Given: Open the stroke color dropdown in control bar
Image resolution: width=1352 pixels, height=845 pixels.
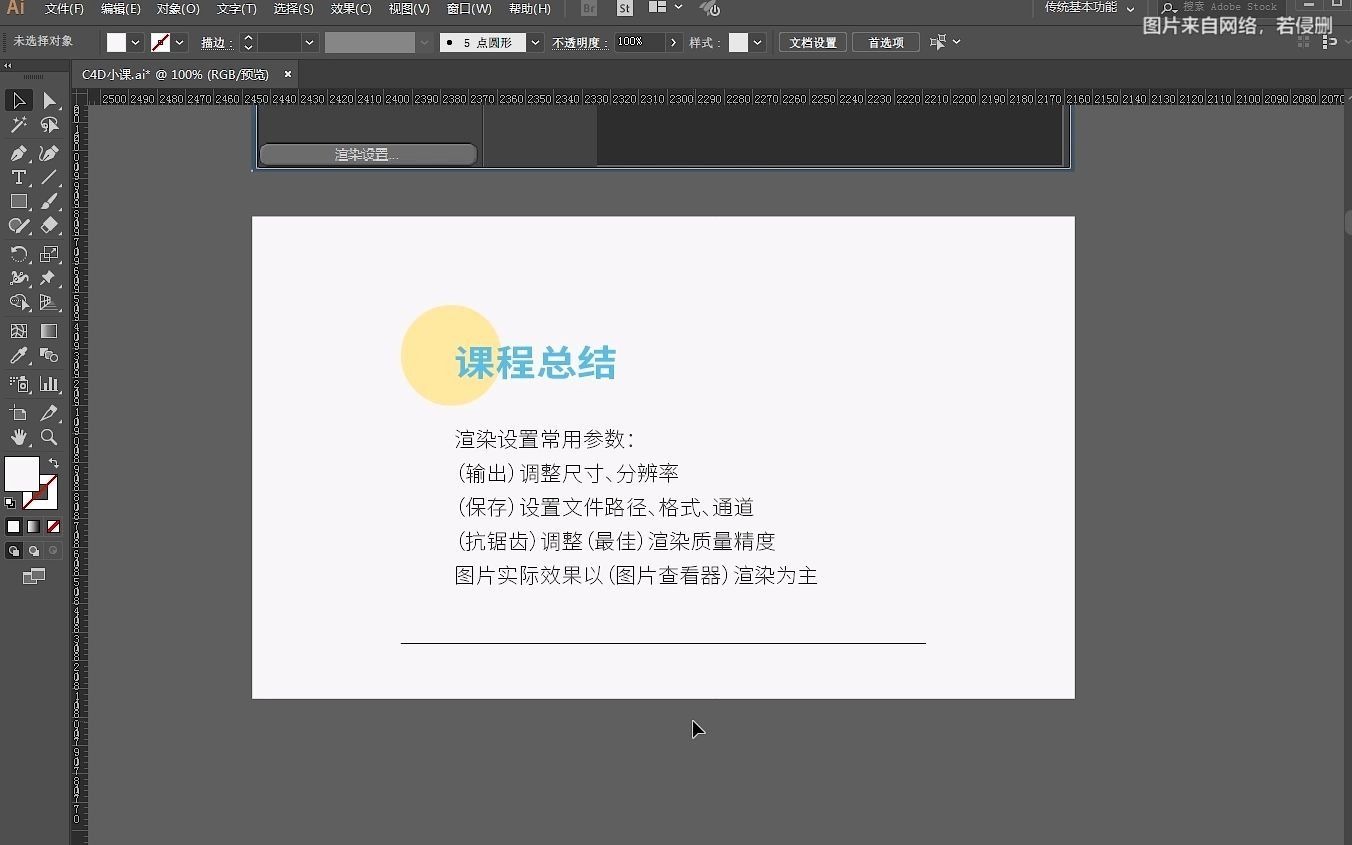Looking at the screenshot, I should (180, 42).
